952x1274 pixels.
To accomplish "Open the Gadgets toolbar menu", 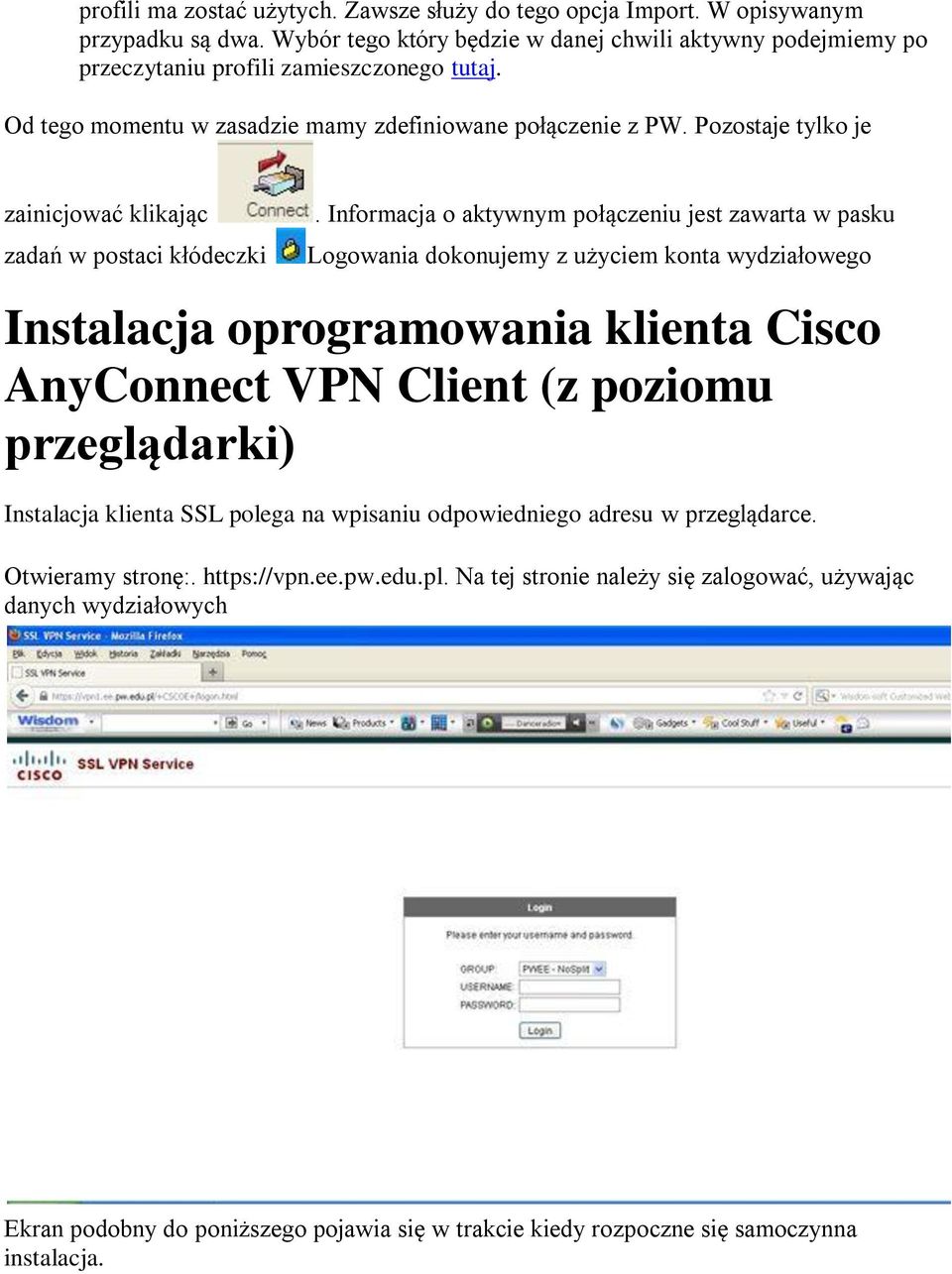I will 663,723.
